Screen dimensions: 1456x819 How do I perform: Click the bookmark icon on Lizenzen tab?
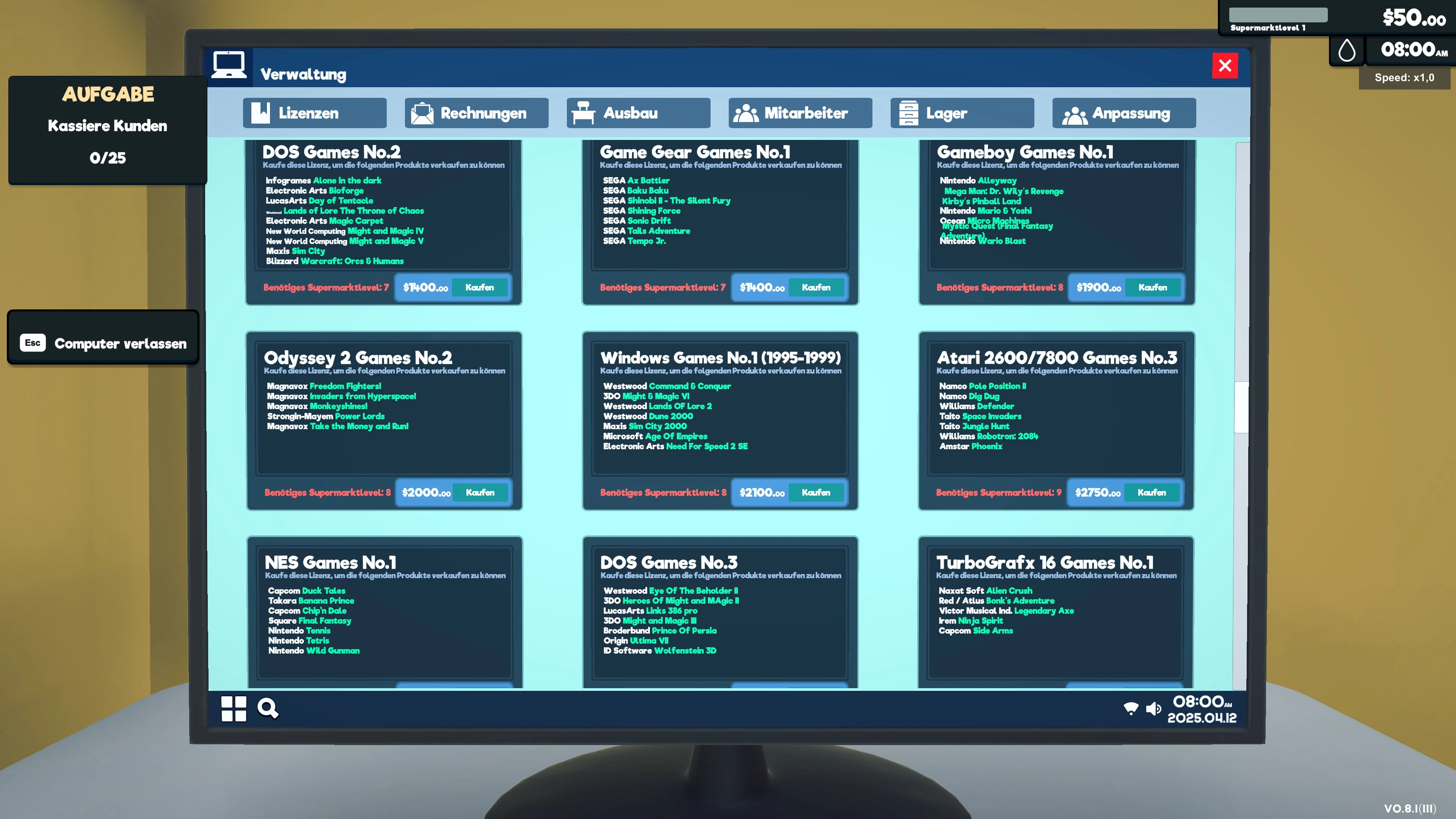tap(260, 113)
